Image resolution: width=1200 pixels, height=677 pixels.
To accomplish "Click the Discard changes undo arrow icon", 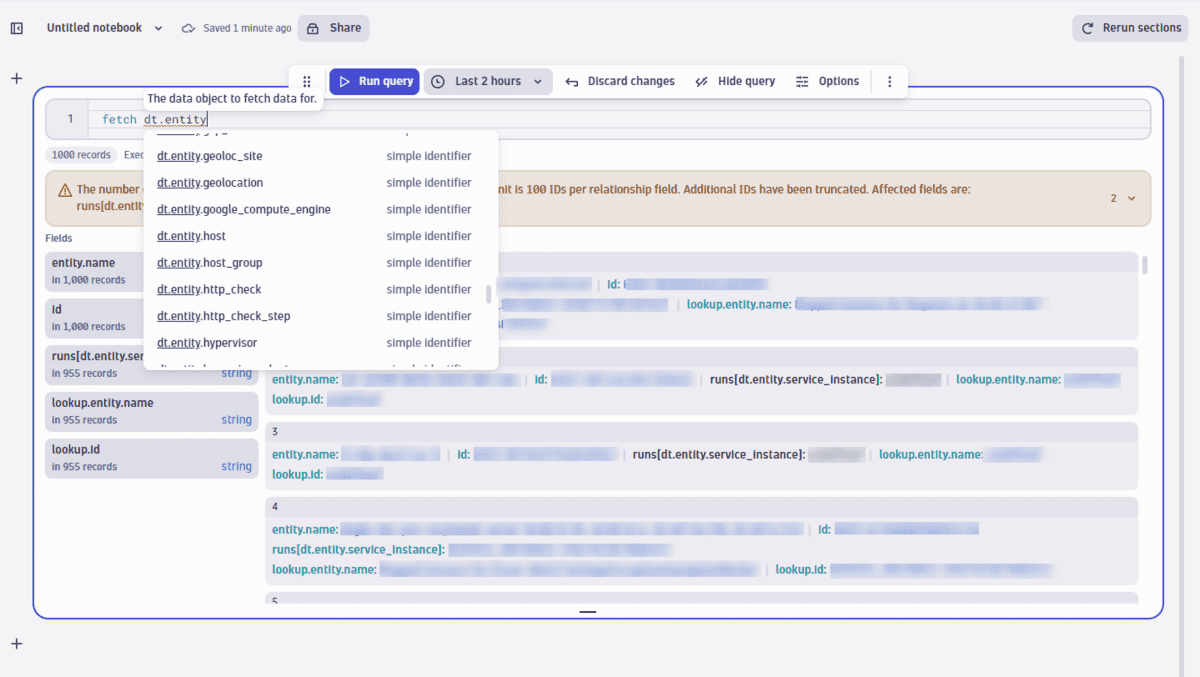I will point(570,81).
